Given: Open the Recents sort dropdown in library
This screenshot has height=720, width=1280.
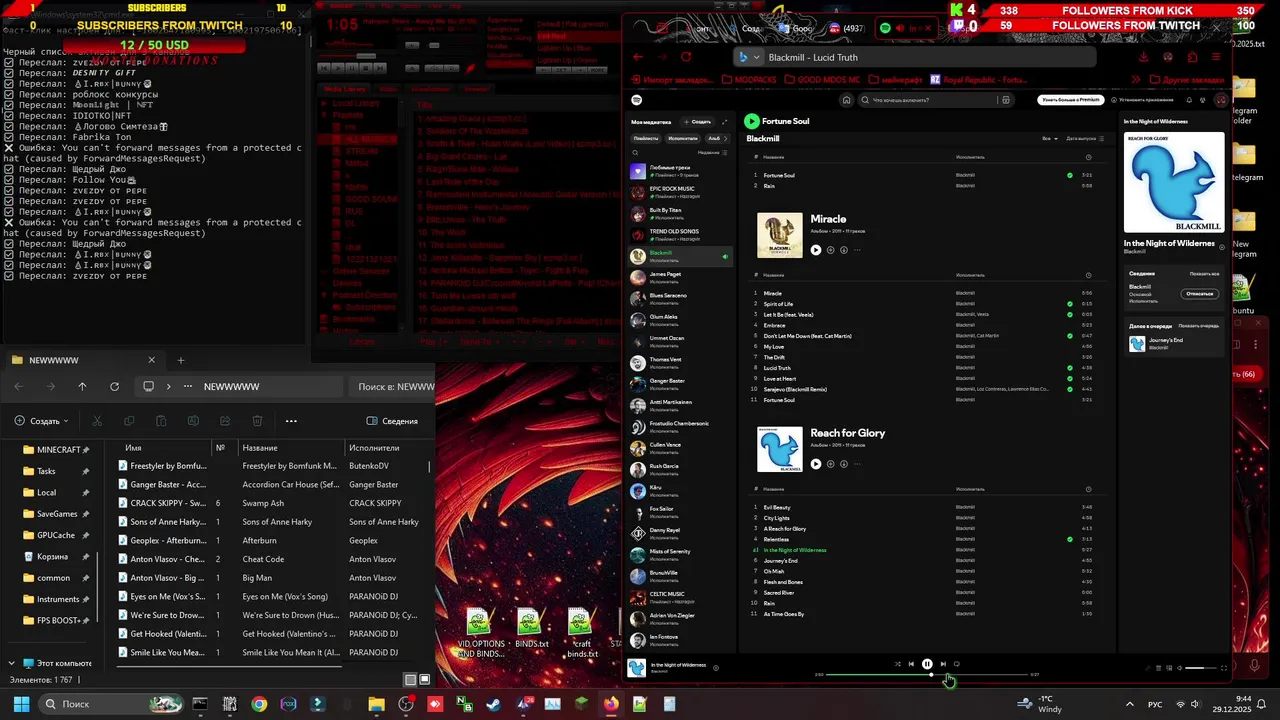Looking at the screenshot, I should click(x=712, y=152).
